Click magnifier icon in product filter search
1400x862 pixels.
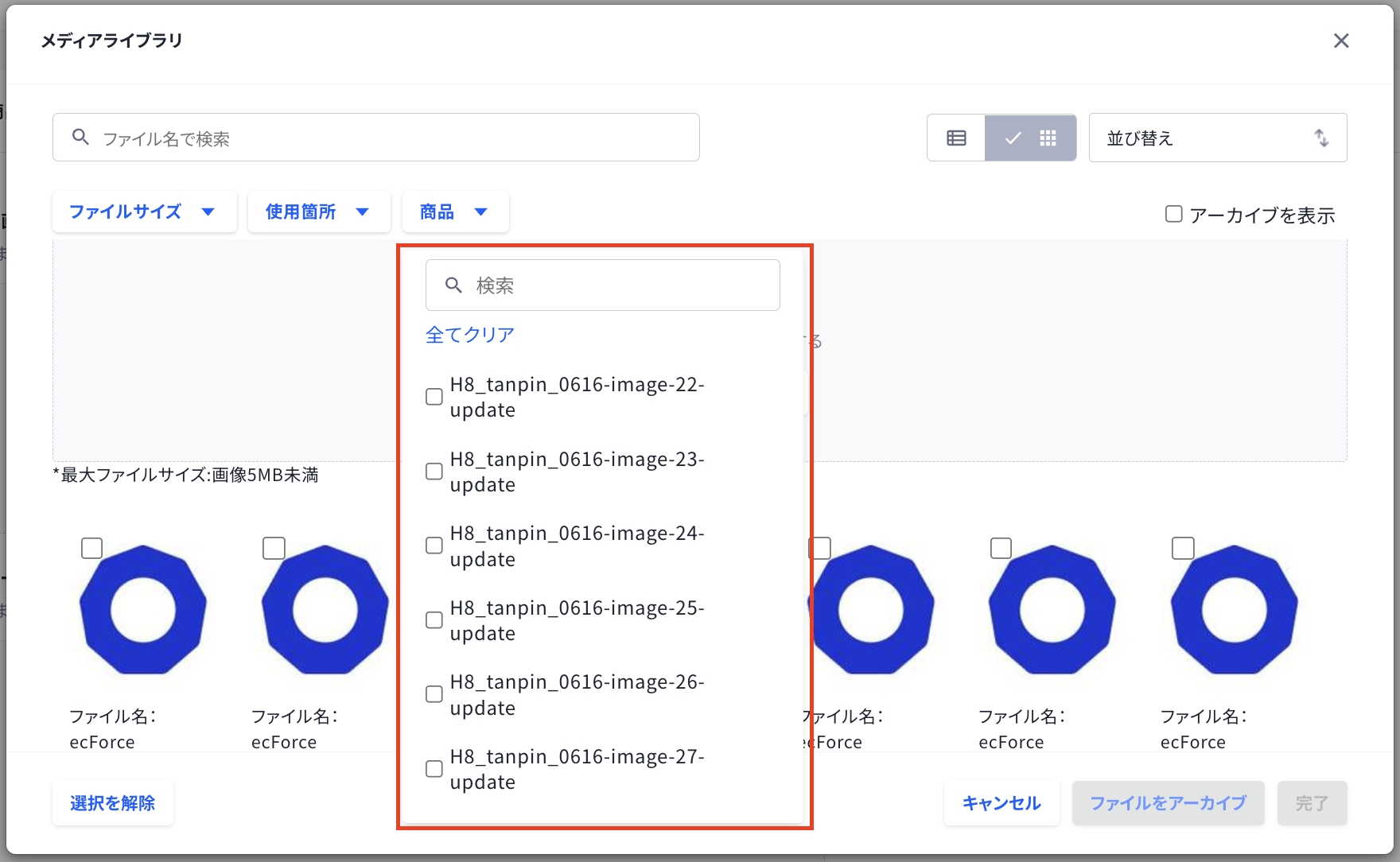tap(453, 285)
